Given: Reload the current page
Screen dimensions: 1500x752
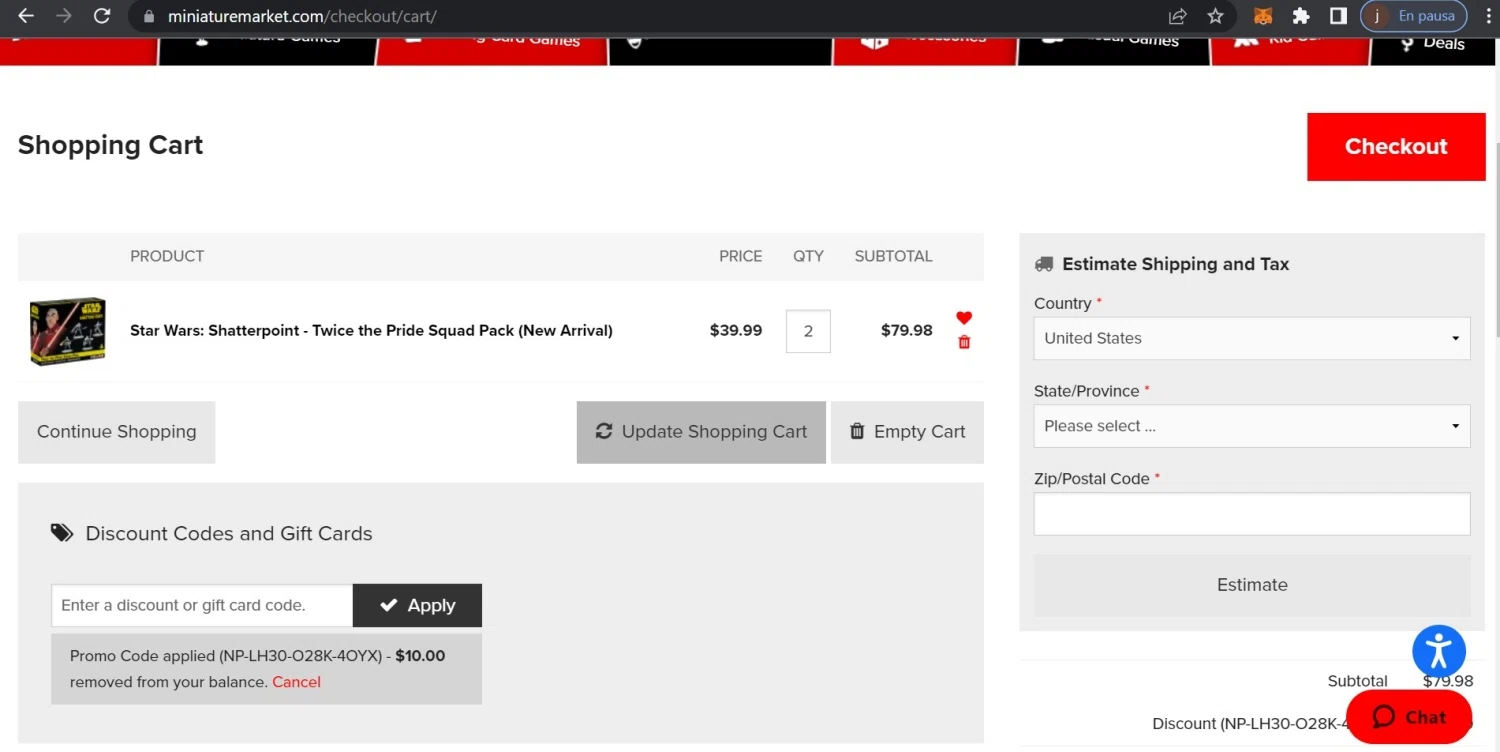Looking at the screenshot, I should [x=101, y=16].
